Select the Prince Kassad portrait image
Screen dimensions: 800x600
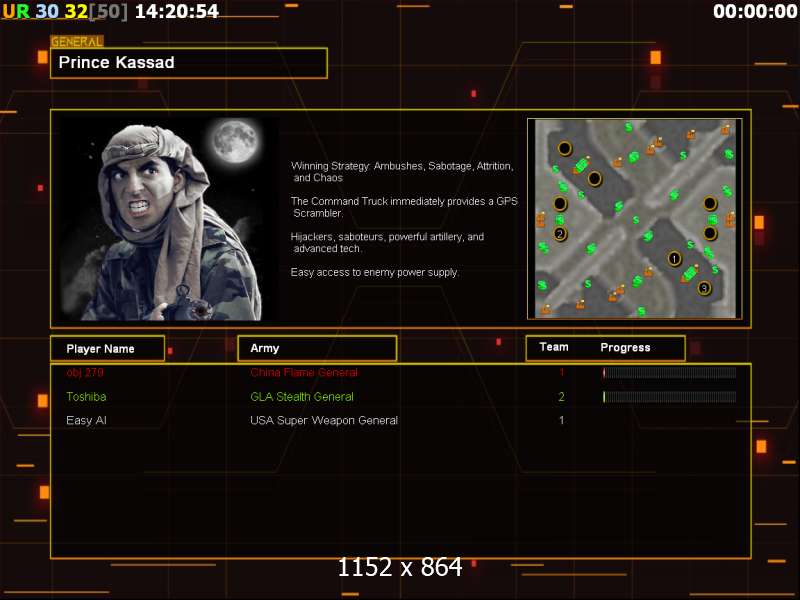point(167,219)
